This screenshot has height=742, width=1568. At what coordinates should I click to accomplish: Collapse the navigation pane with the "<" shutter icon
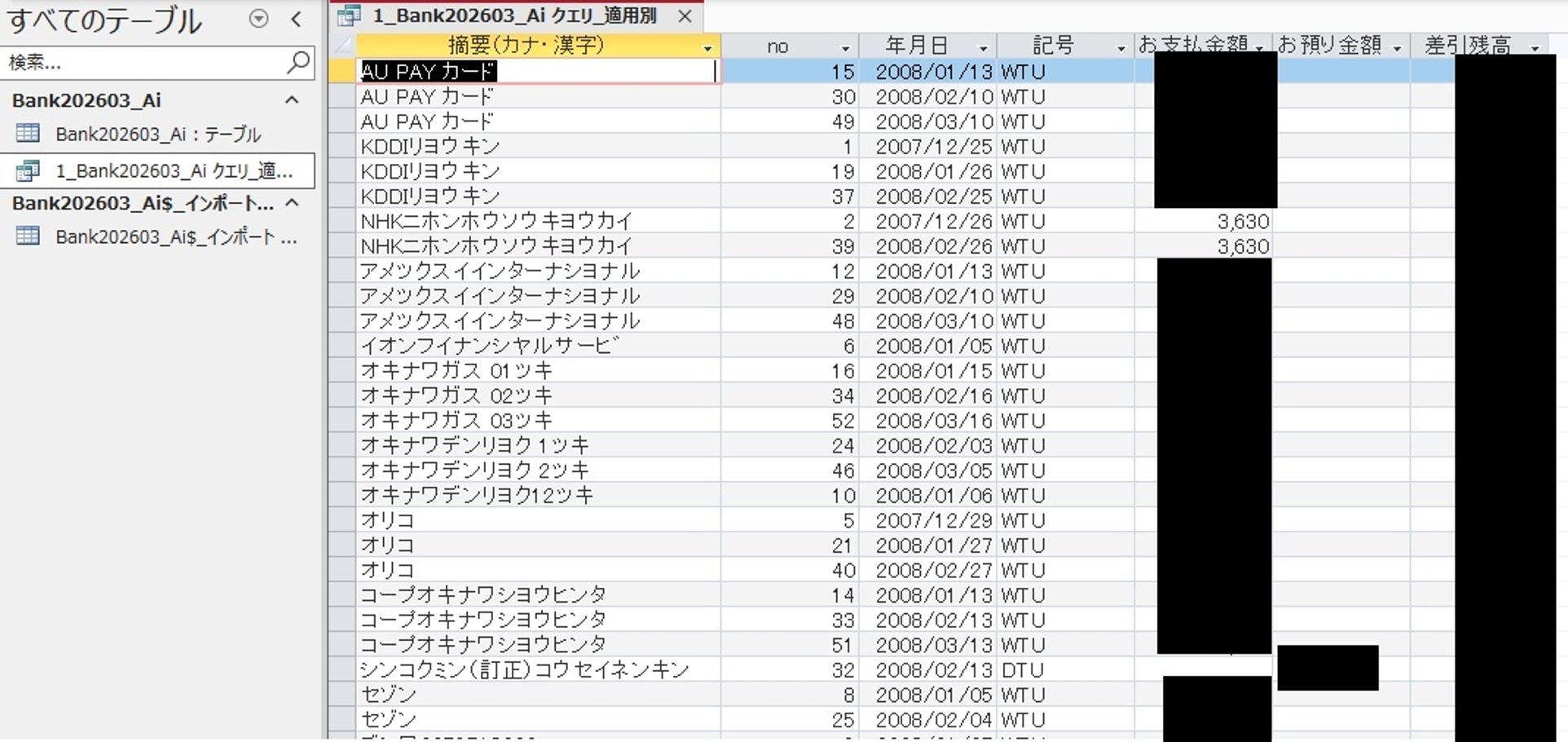point(295,18)
